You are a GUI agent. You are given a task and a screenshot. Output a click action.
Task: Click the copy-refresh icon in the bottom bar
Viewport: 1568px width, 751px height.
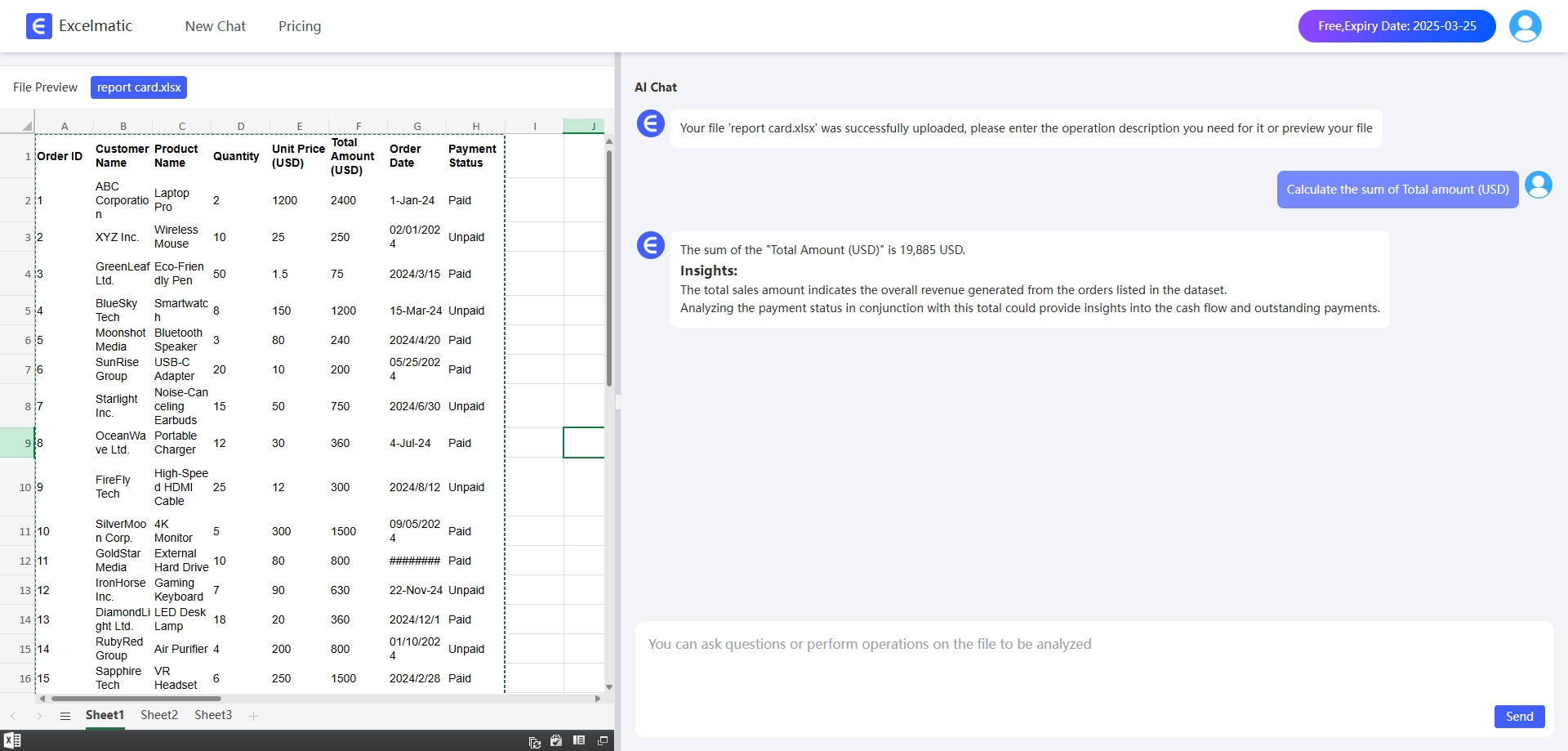coord(534,741)
